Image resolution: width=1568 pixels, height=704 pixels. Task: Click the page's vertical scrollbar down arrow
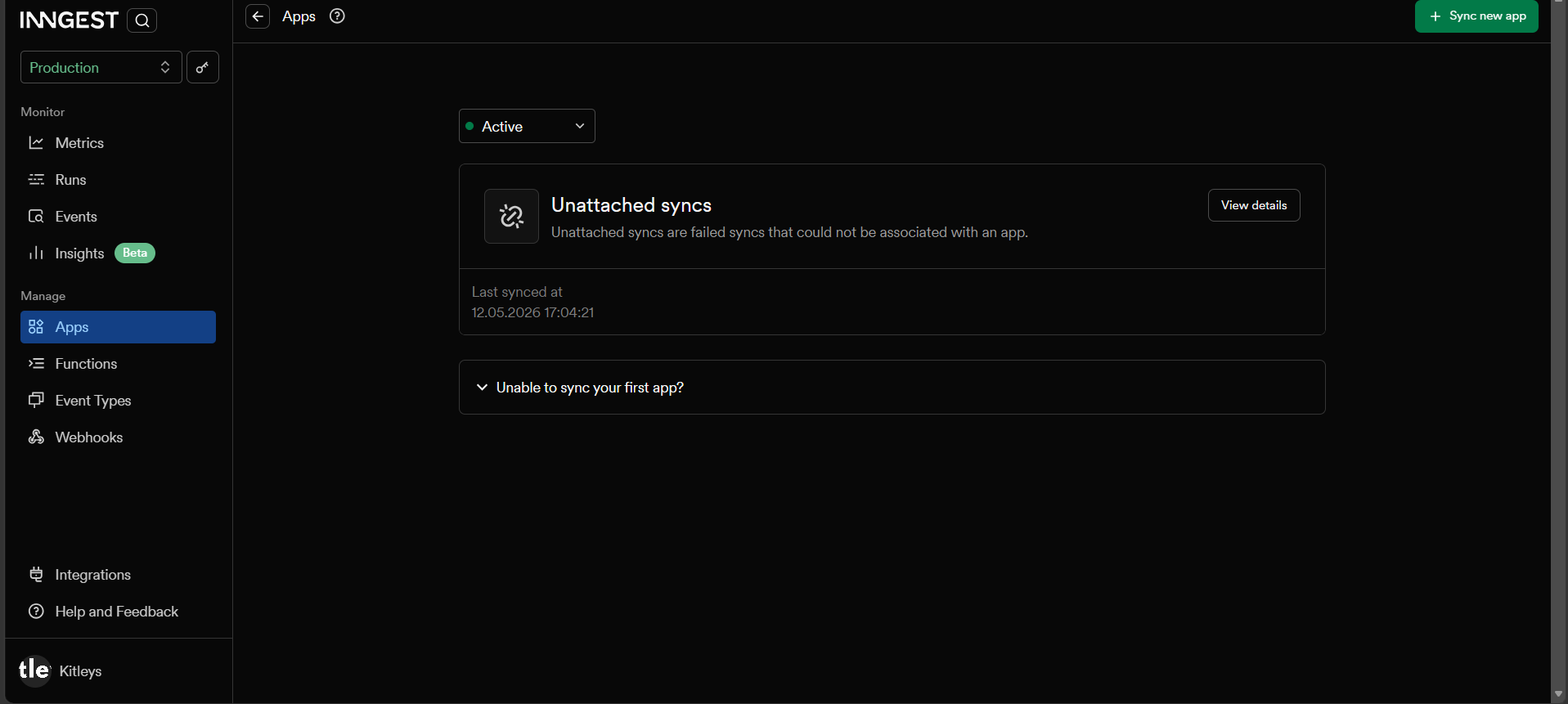click(1558, 694)
